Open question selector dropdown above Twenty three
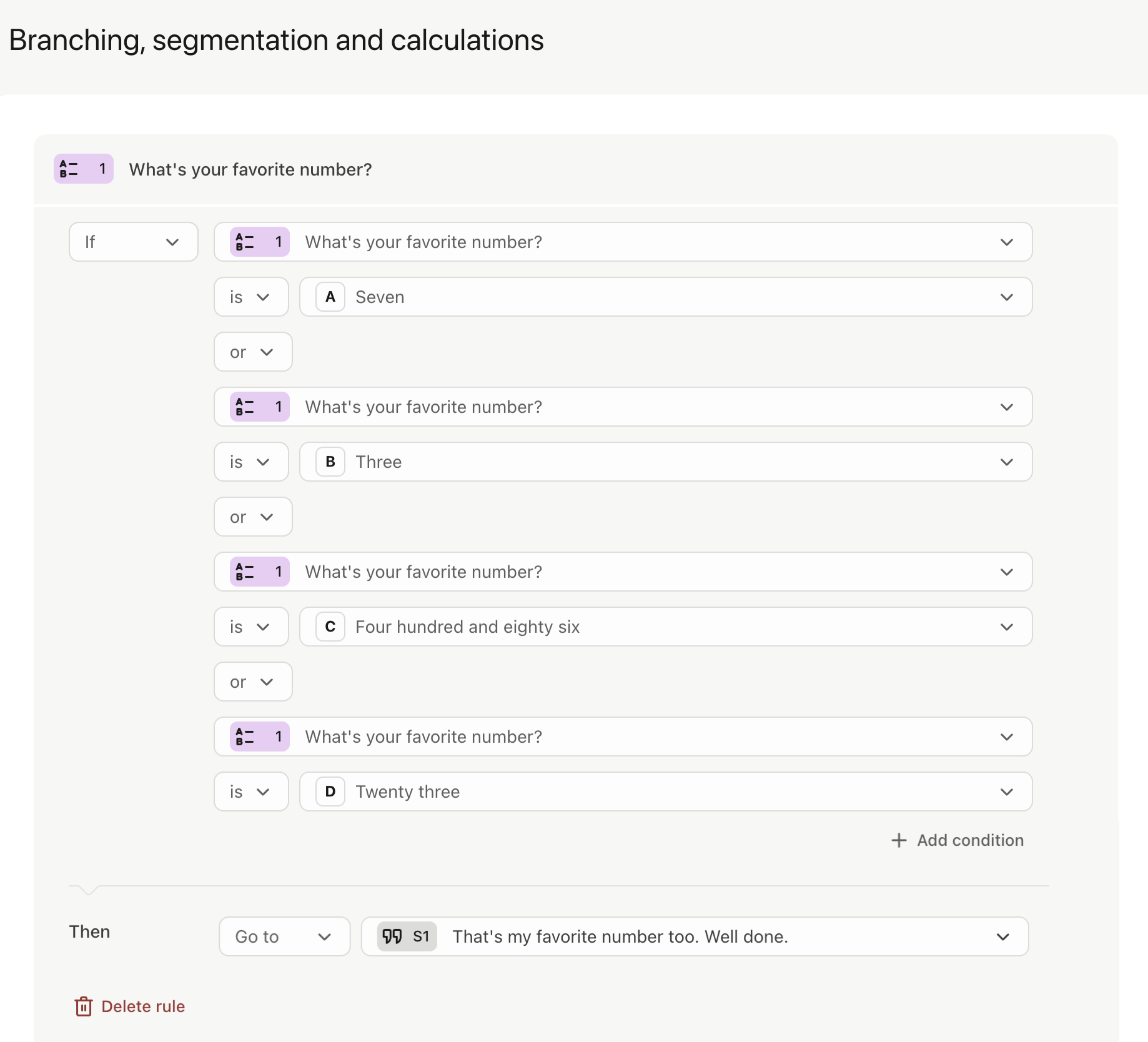This screenshot has width=1148, height=1042. [x=623, y=737]
